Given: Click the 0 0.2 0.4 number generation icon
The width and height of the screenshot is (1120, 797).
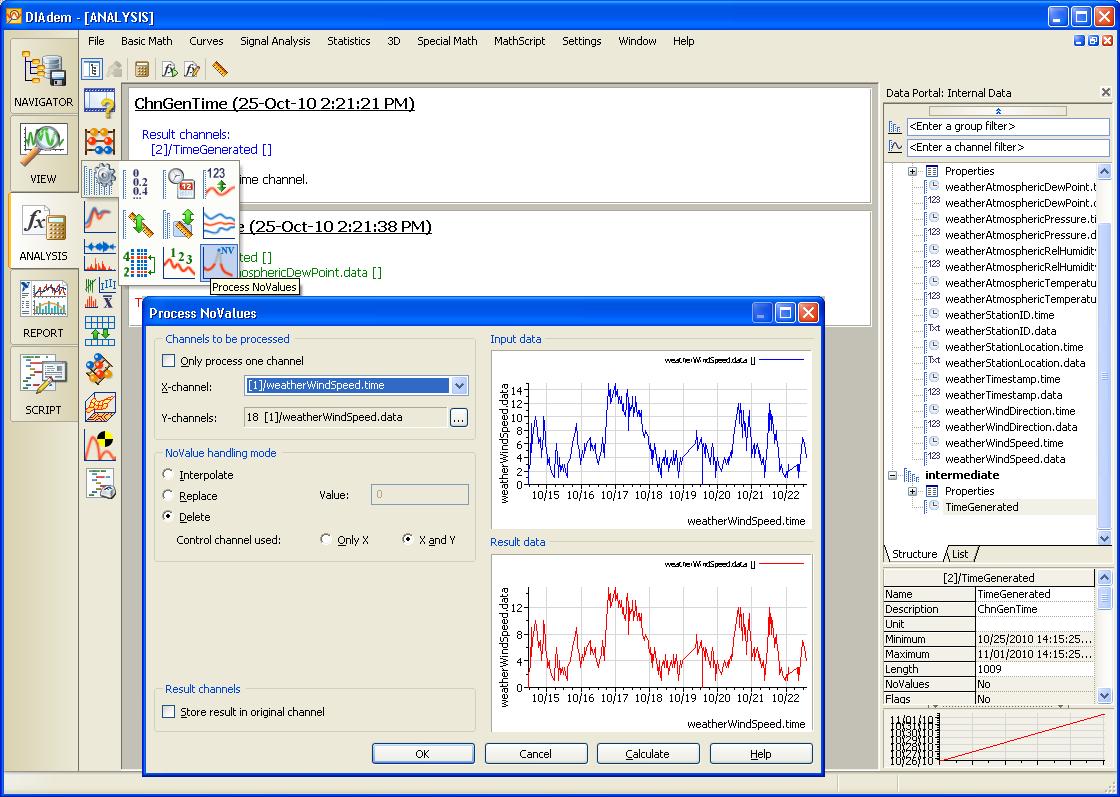Looking at the screenshot, I should (139, 182).
